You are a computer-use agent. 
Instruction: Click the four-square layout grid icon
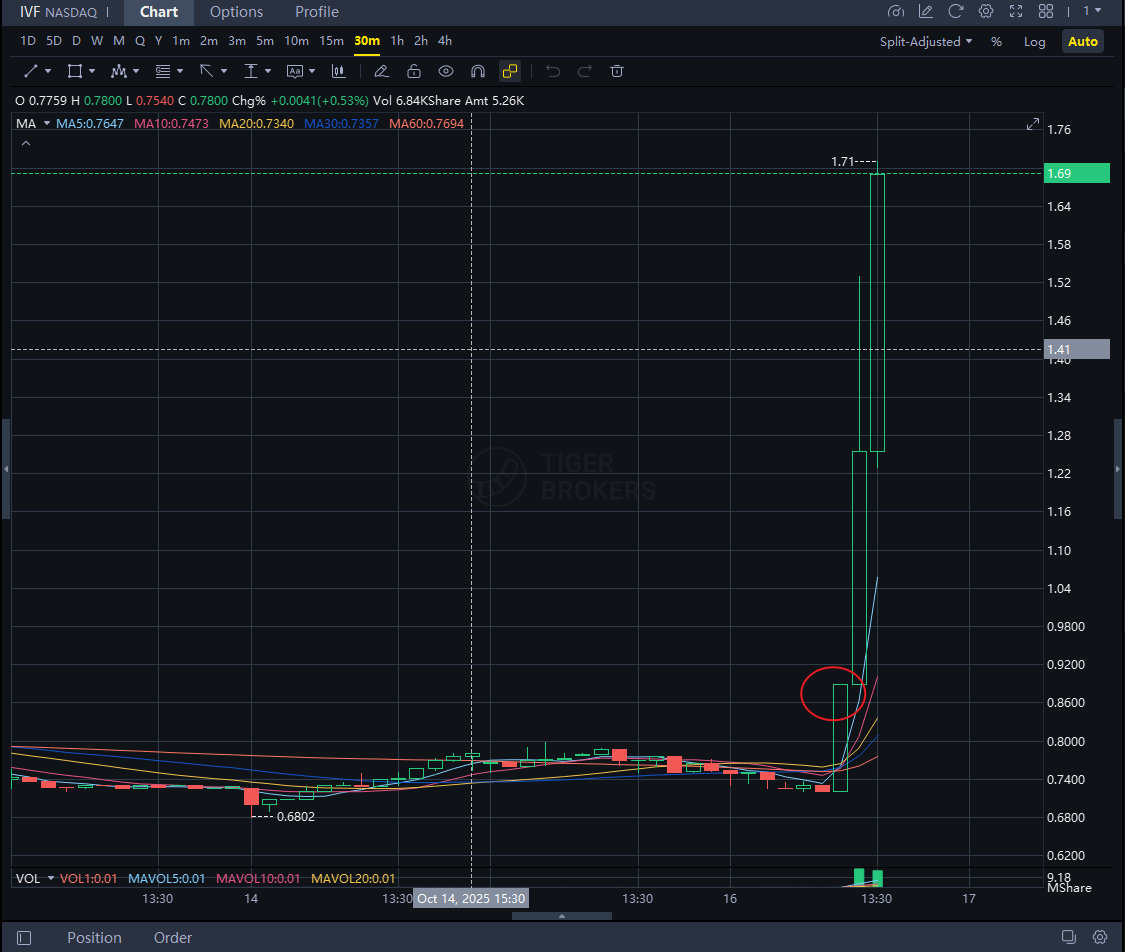click(1046, 11)
